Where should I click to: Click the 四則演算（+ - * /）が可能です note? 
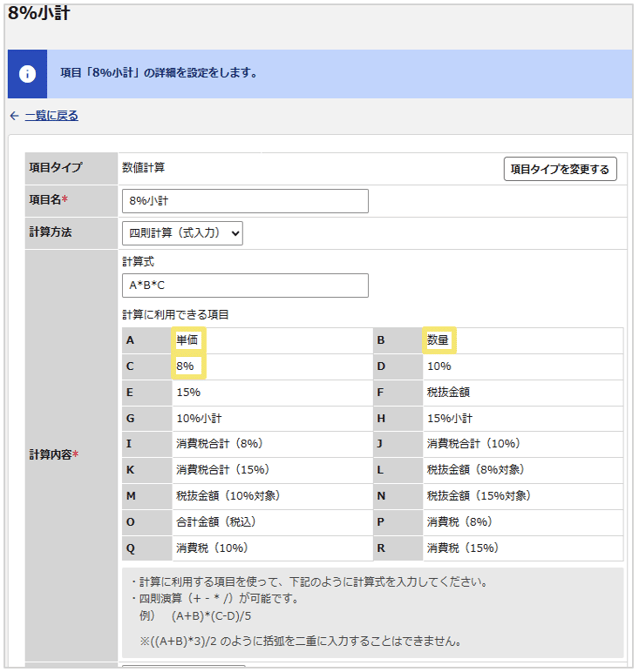point(214,599)
